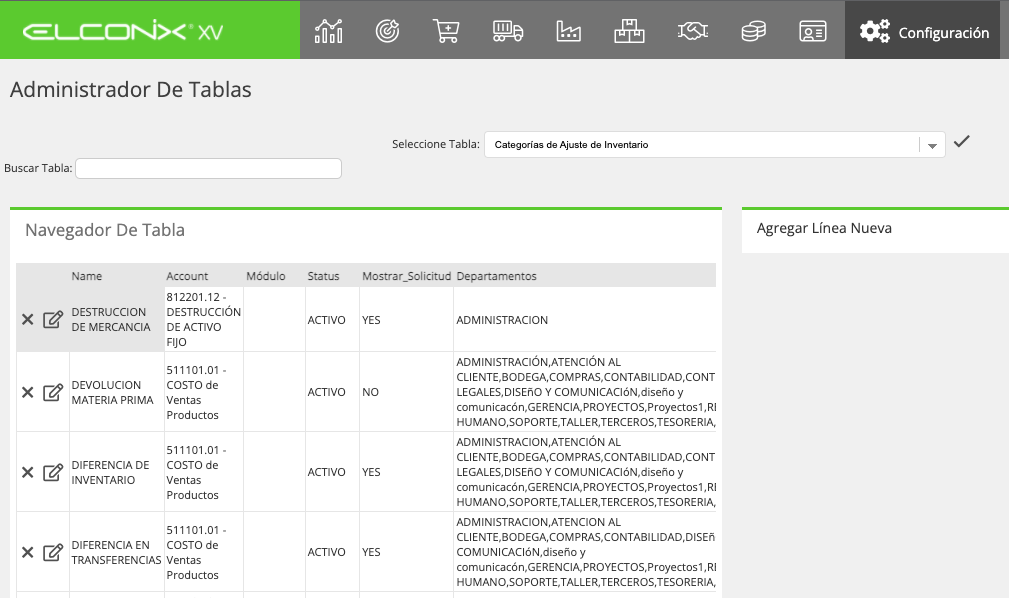Confirm table selection with the checkmark
The image size is (1009, 598).
click(961, 142)
